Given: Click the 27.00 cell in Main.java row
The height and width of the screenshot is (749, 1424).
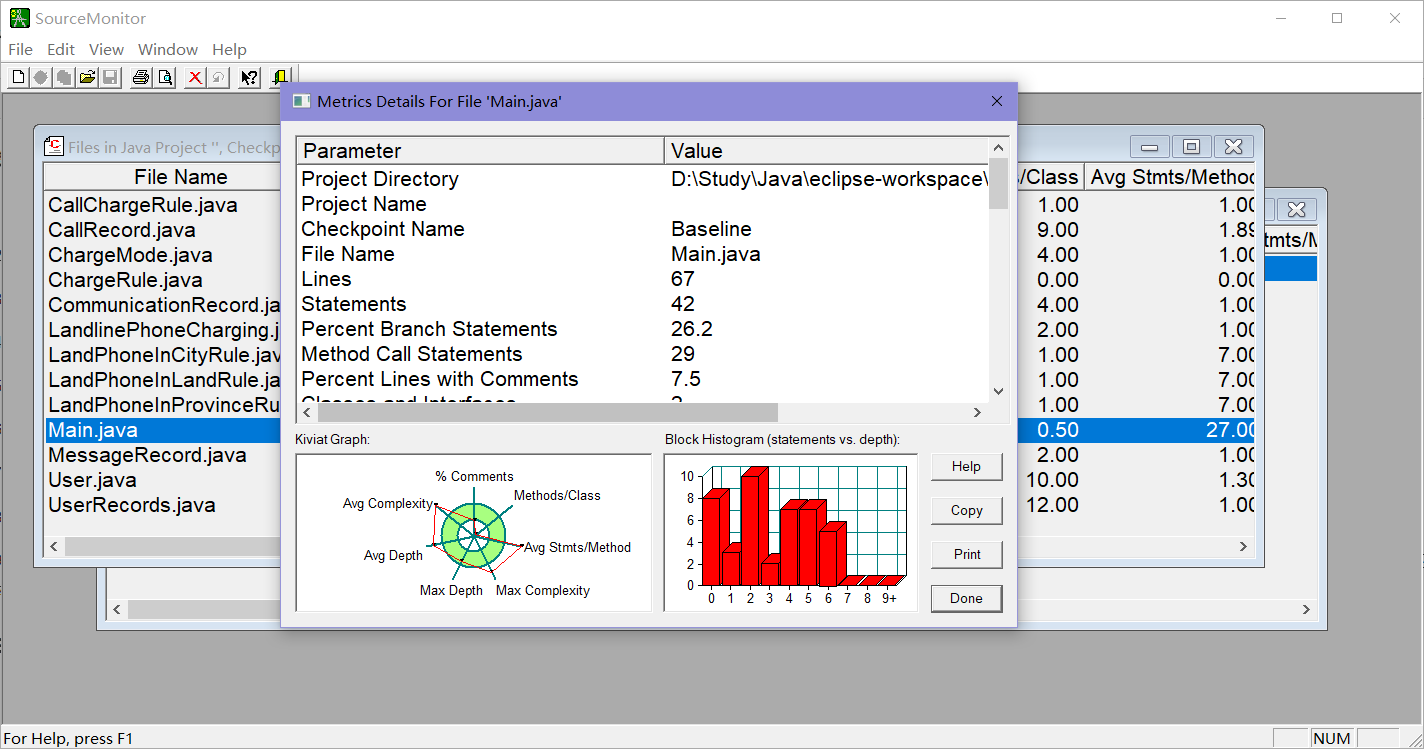Looking at the screenshot, I should (x=1231, y=430).
